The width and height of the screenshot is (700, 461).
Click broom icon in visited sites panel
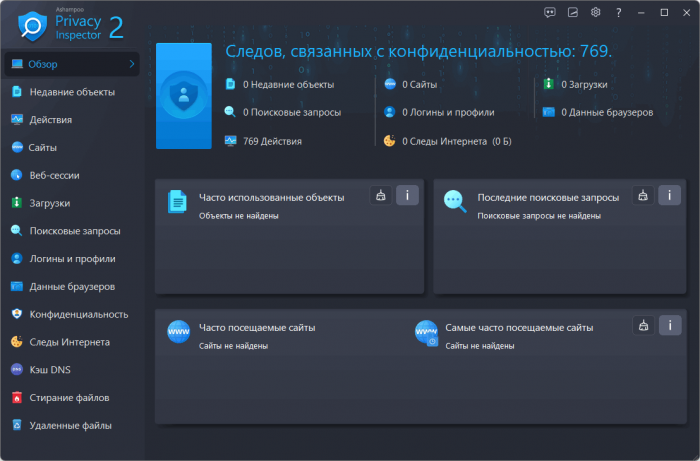643,325
